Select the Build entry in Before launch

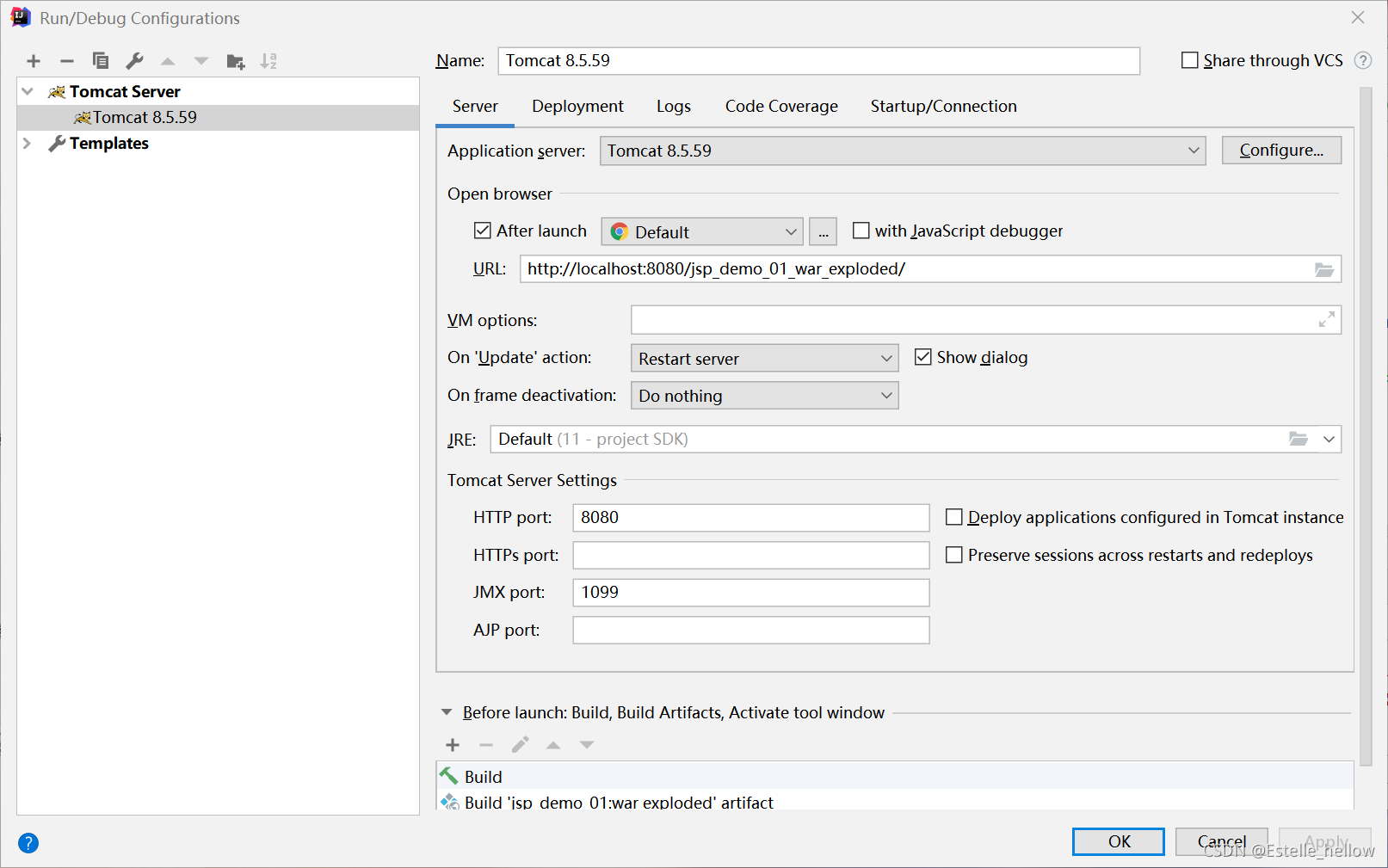pyautogui.click(x=895, y=776)
